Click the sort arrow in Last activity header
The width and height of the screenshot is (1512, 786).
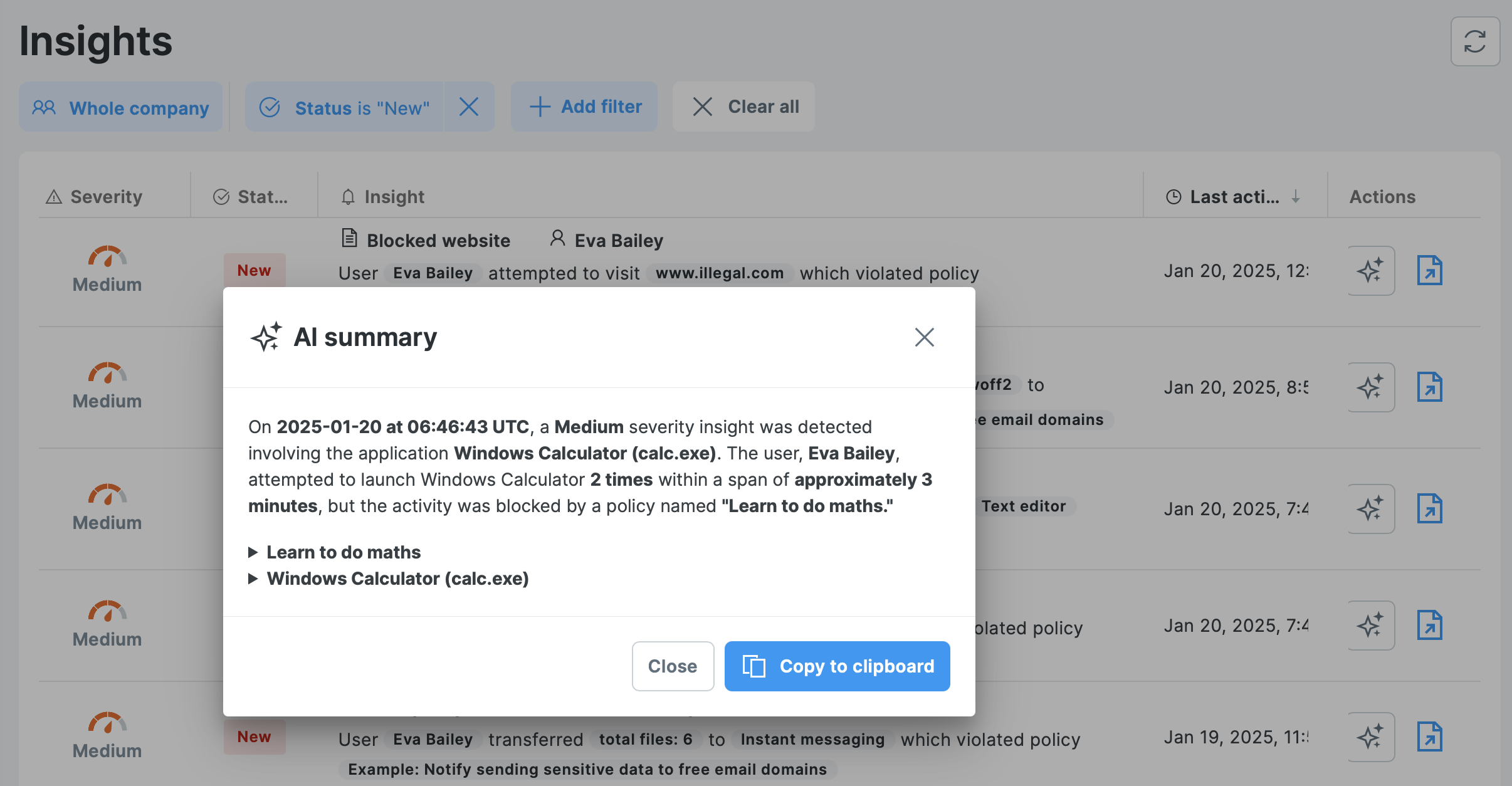1296,197
